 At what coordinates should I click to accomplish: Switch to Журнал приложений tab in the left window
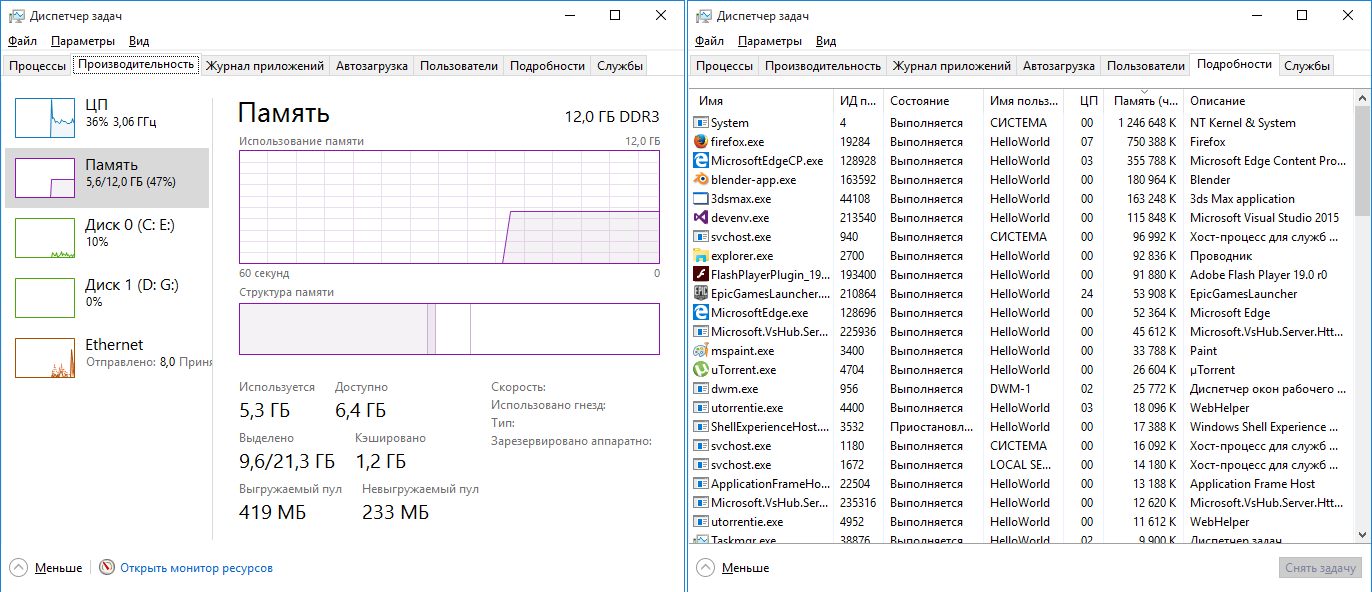tap(265, 66)
